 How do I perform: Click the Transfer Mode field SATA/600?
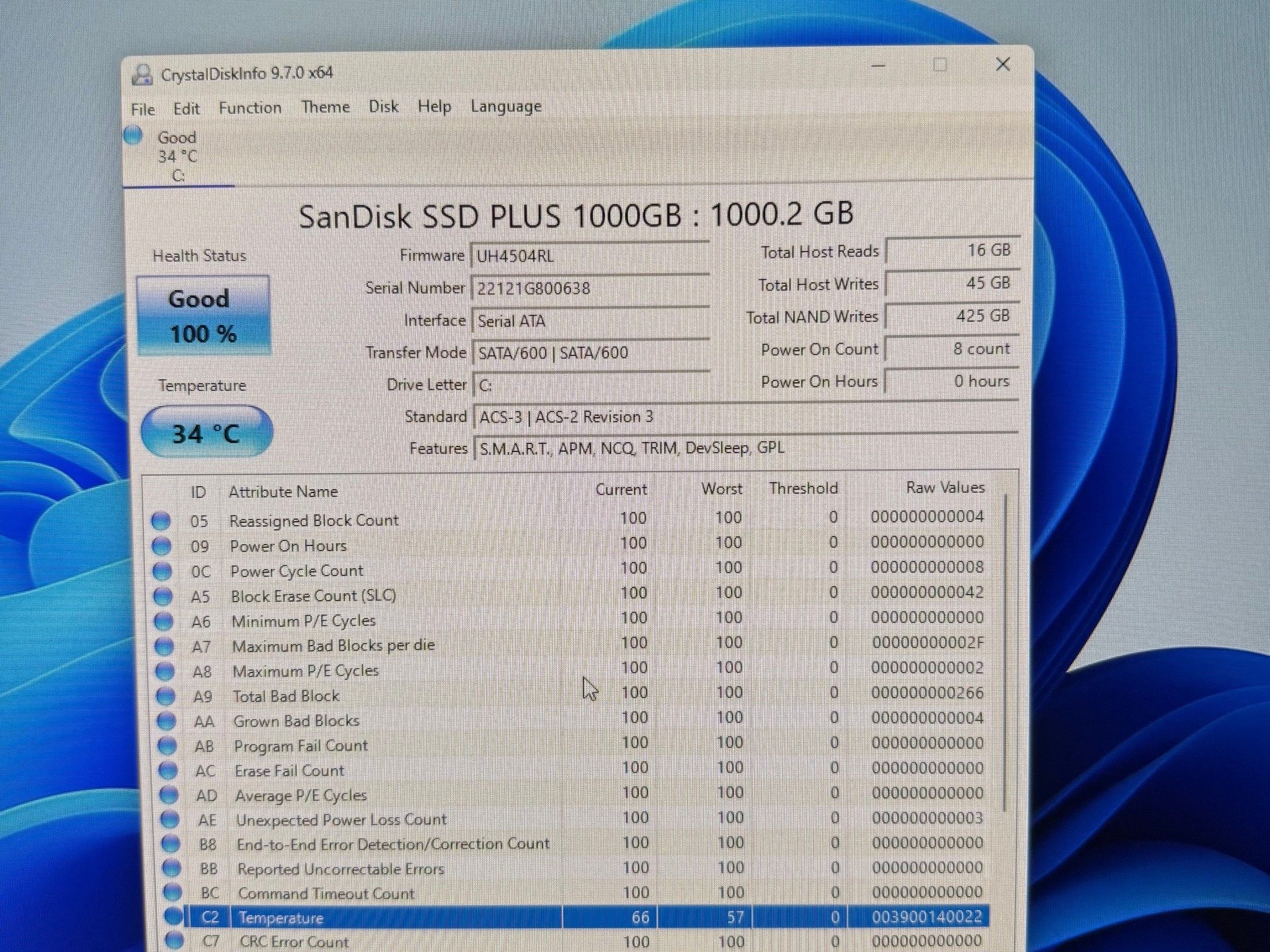(x=591, y=353)
